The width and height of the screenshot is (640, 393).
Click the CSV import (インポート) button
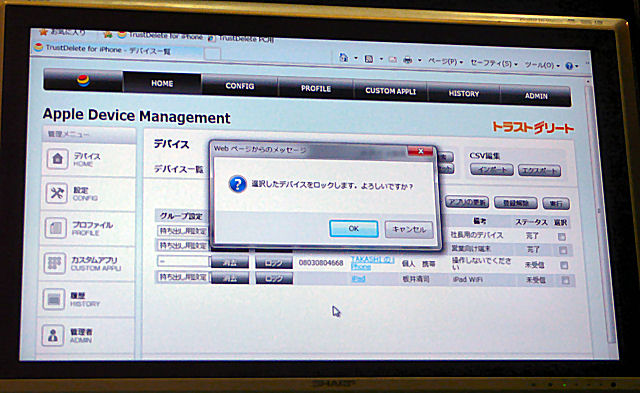pos(492,169)
